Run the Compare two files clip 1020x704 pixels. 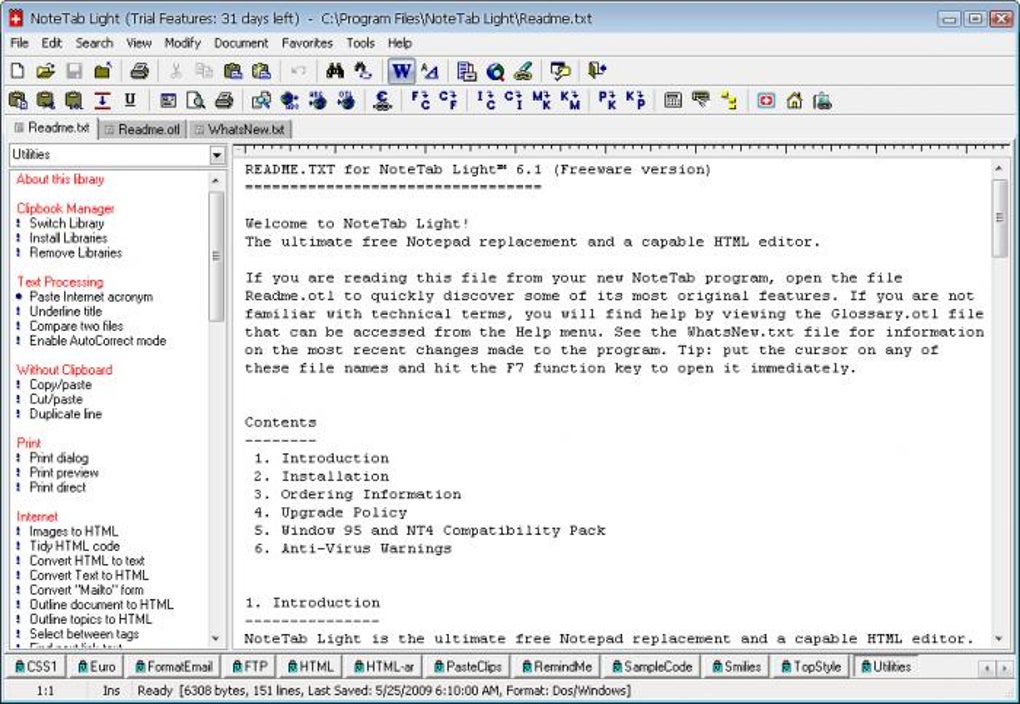click(76, 326)
